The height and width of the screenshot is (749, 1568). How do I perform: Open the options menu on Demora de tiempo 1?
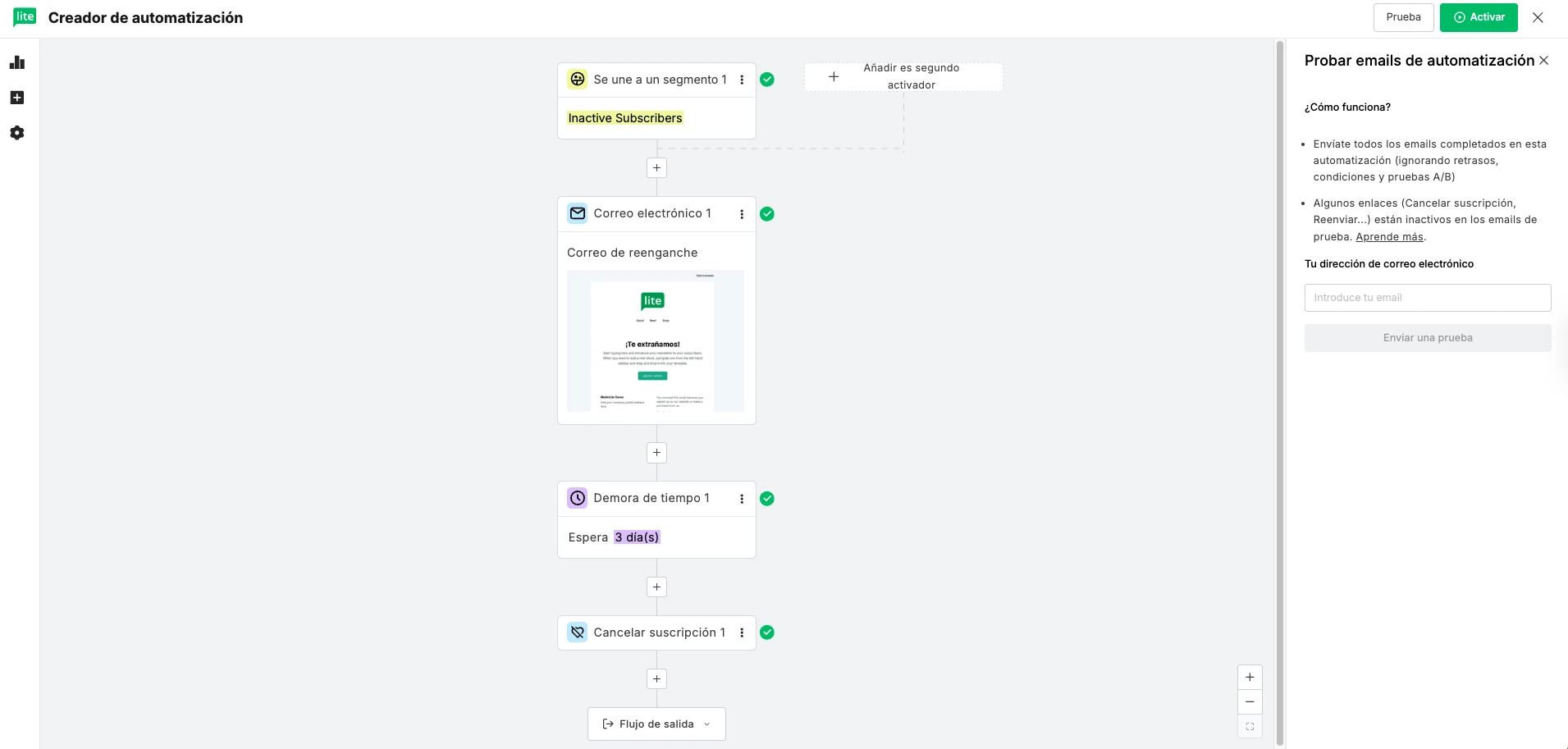click(743, 498)
